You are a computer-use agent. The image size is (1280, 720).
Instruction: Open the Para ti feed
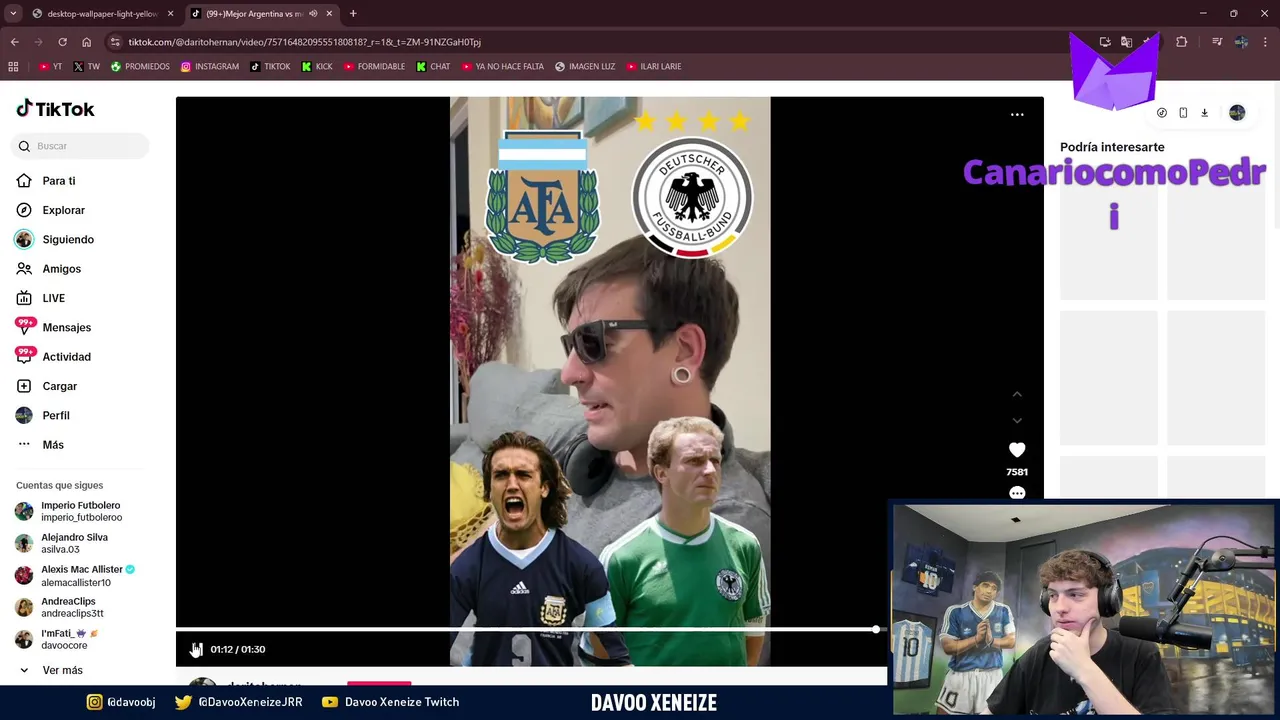click(x=58, y=181)
